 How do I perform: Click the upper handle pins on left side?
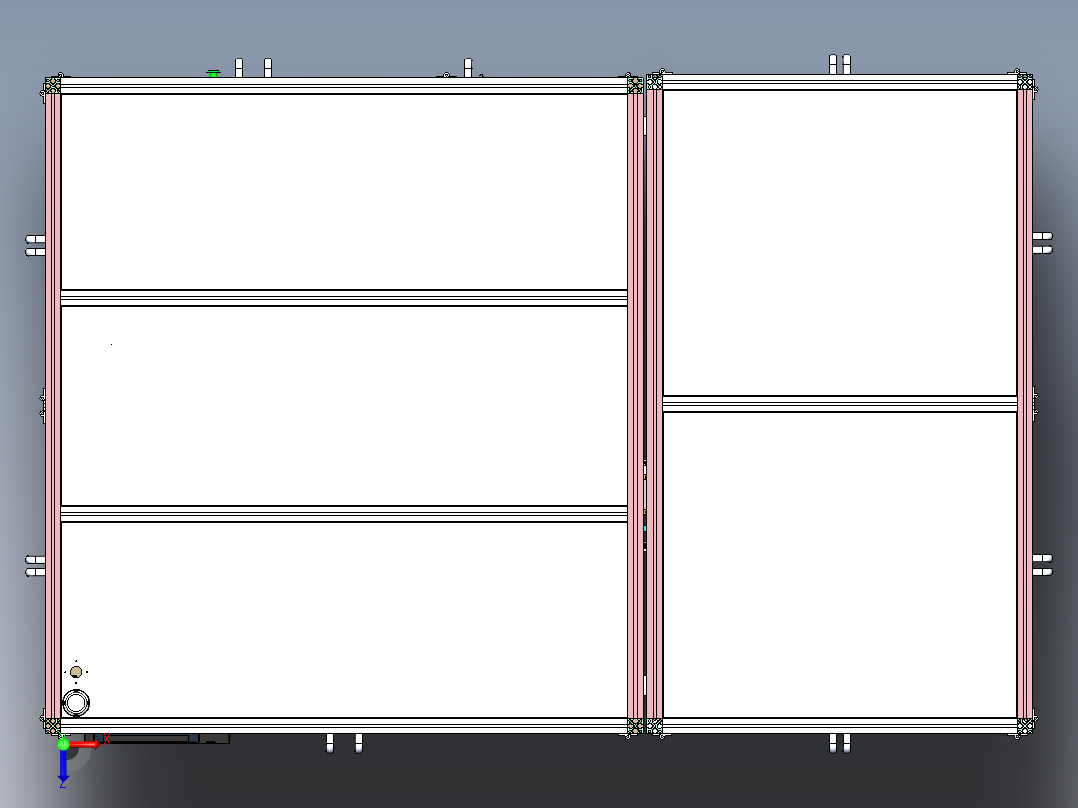pyautogui.click(x=36, y=245)
